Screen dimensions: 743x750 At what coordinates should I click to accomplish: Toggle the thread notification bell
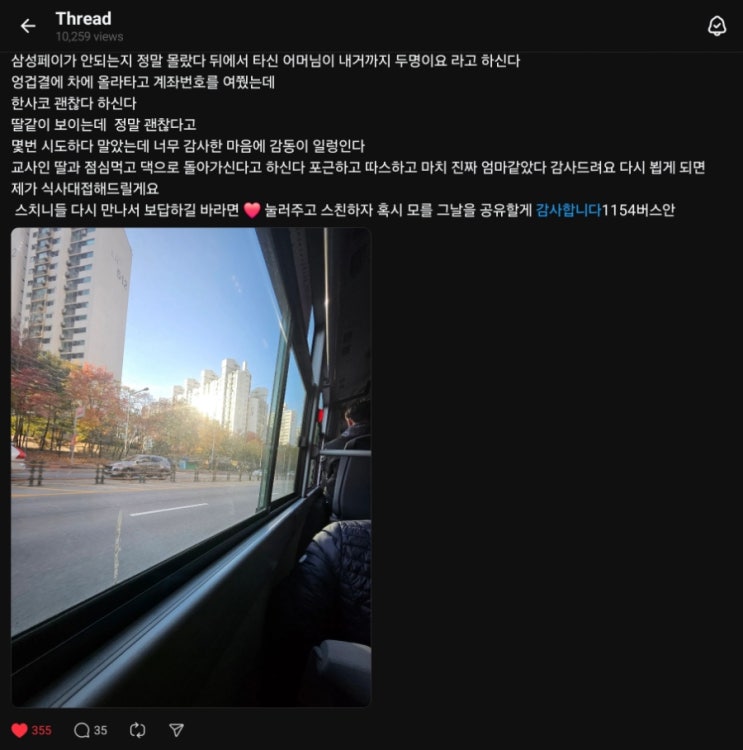coord(716,26)
